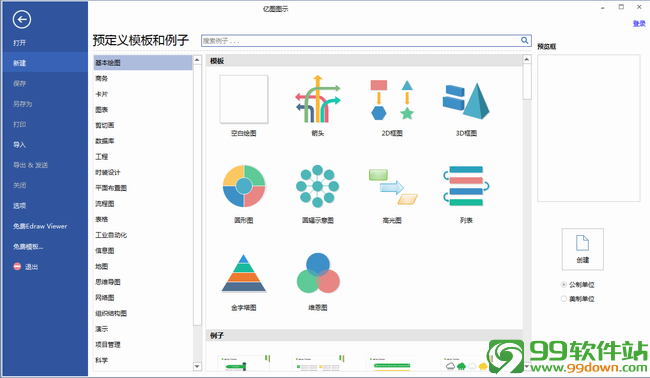
Task: Click 保存 in the file menu
Action: coord(19,83)
